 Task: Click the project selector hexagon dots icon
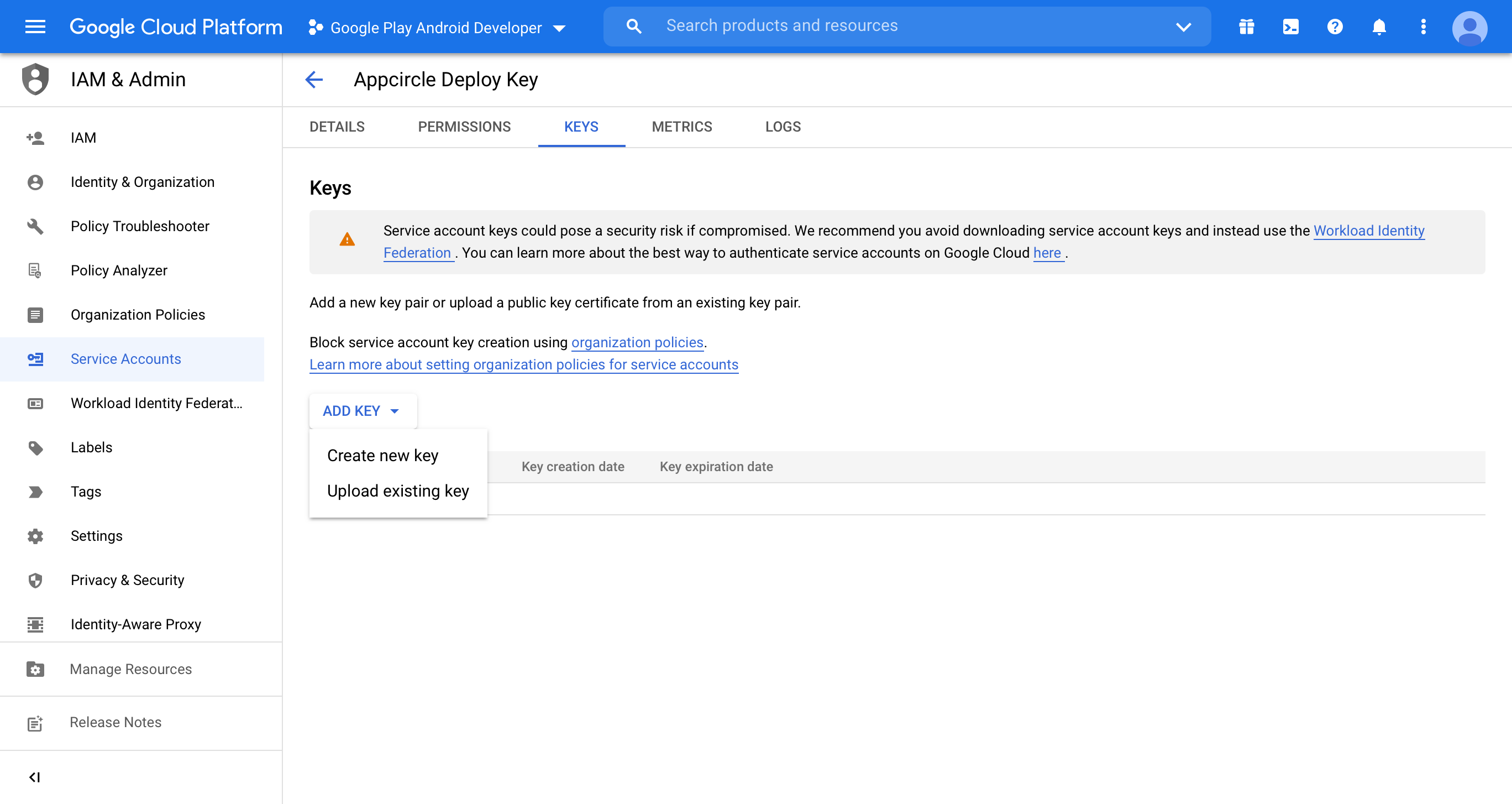coord(316,27)
